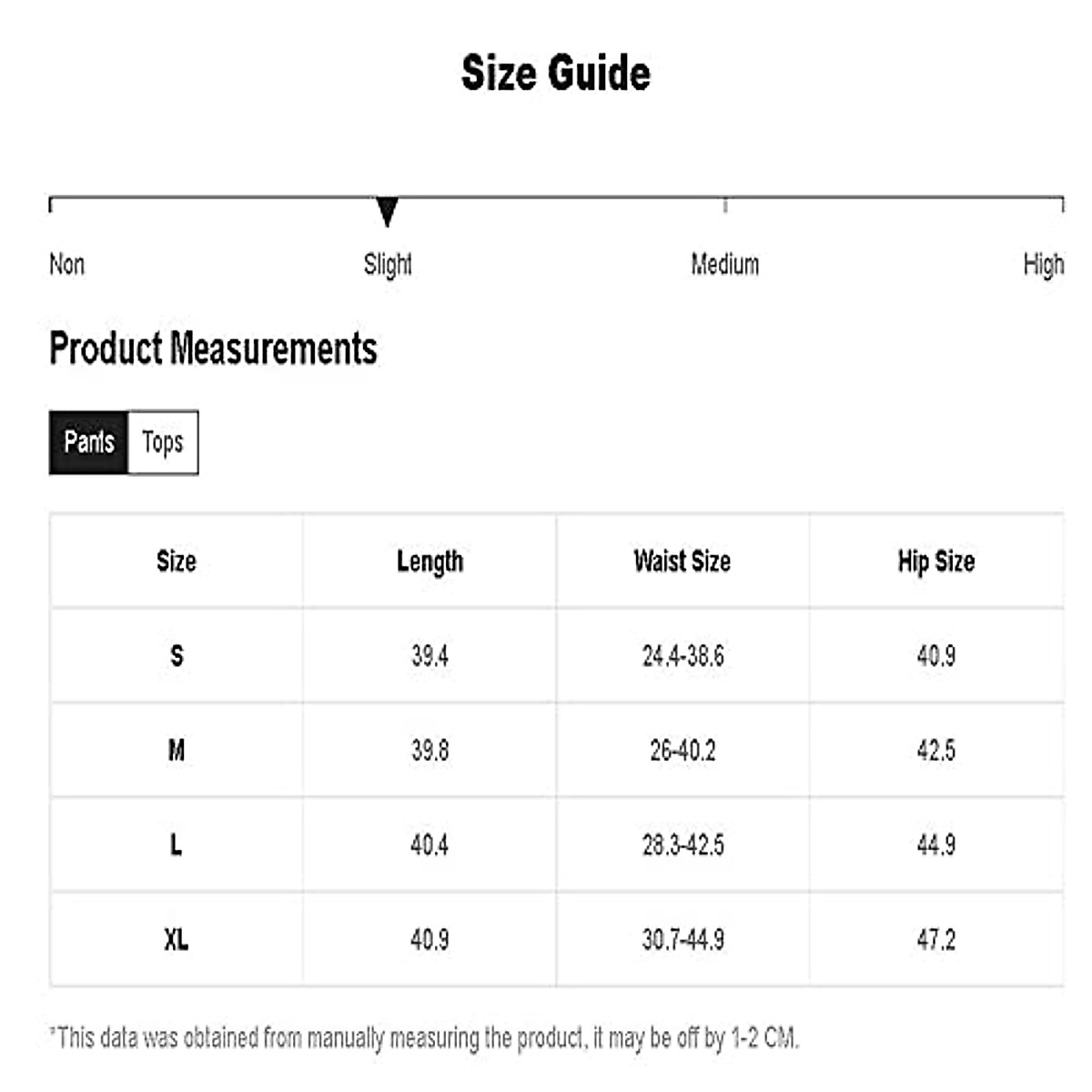Image resolution: width=1092 pixels, height=1092 pixels.
Task: Click the Length column header
Action: click(x=430, y=561)
